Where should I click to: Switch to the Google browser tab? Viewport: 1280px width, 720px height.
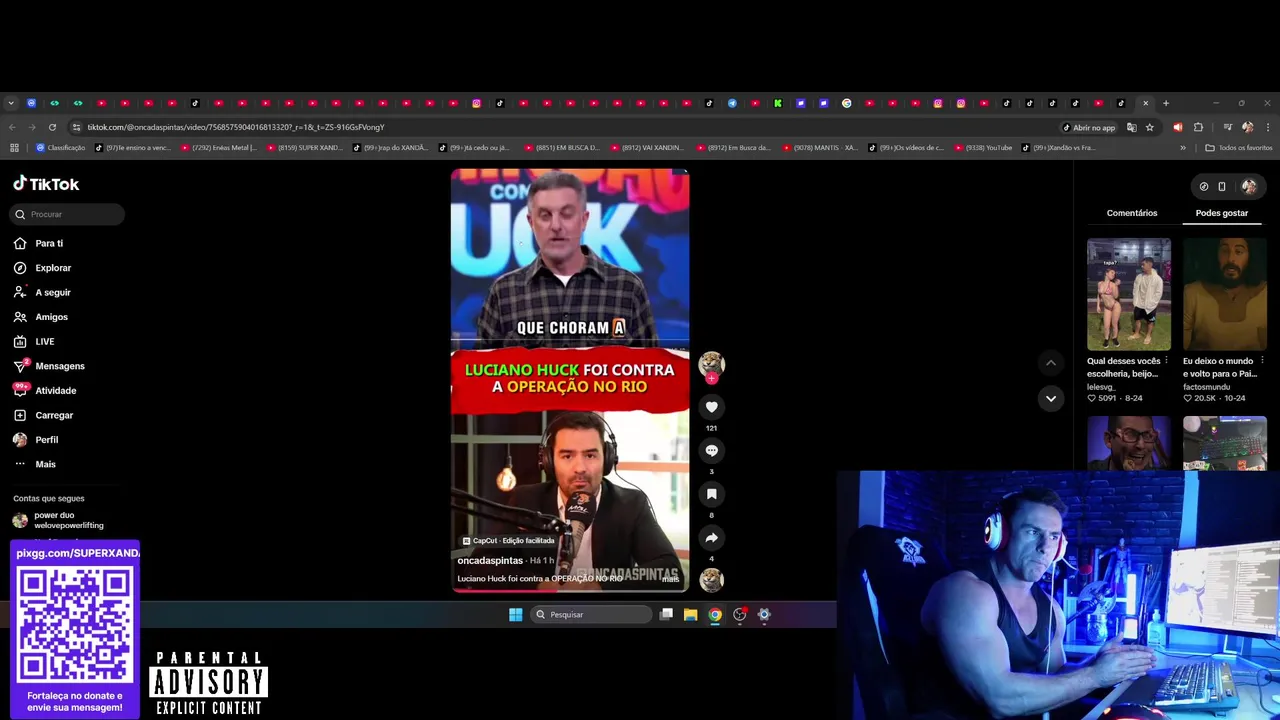[847, 103]
